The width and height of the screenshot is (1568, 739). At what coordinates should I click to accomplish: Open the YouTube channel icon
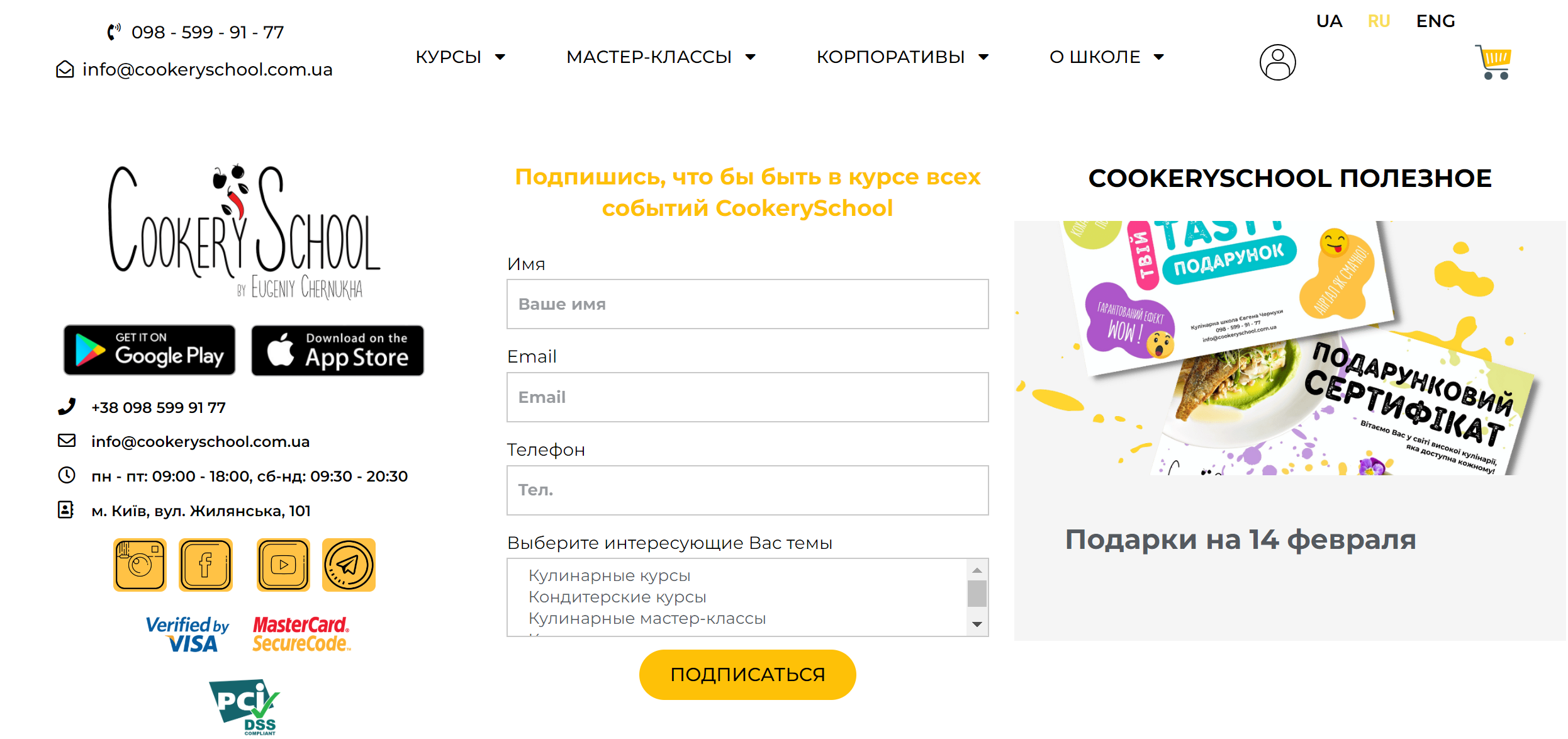click(283, 565)
